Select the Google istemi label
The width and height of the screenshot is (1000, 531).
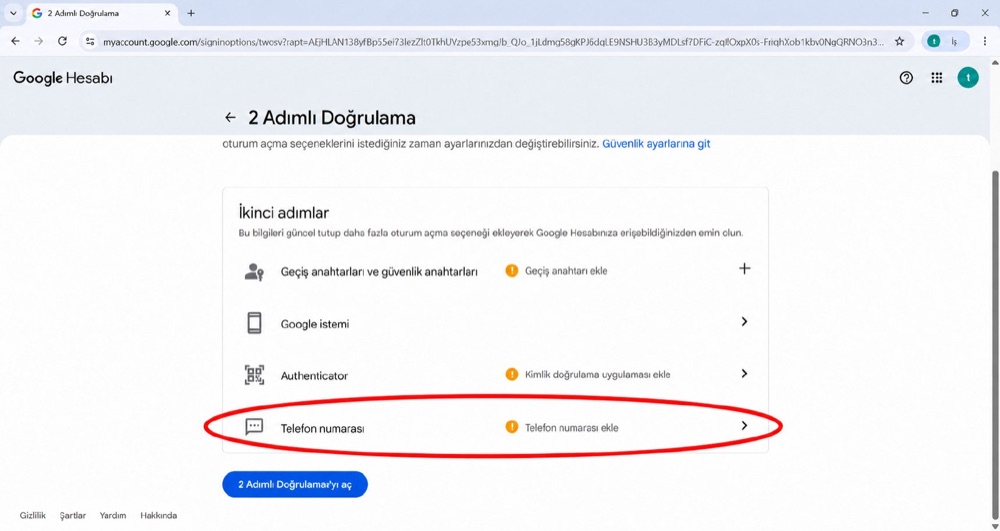(315, 324)
